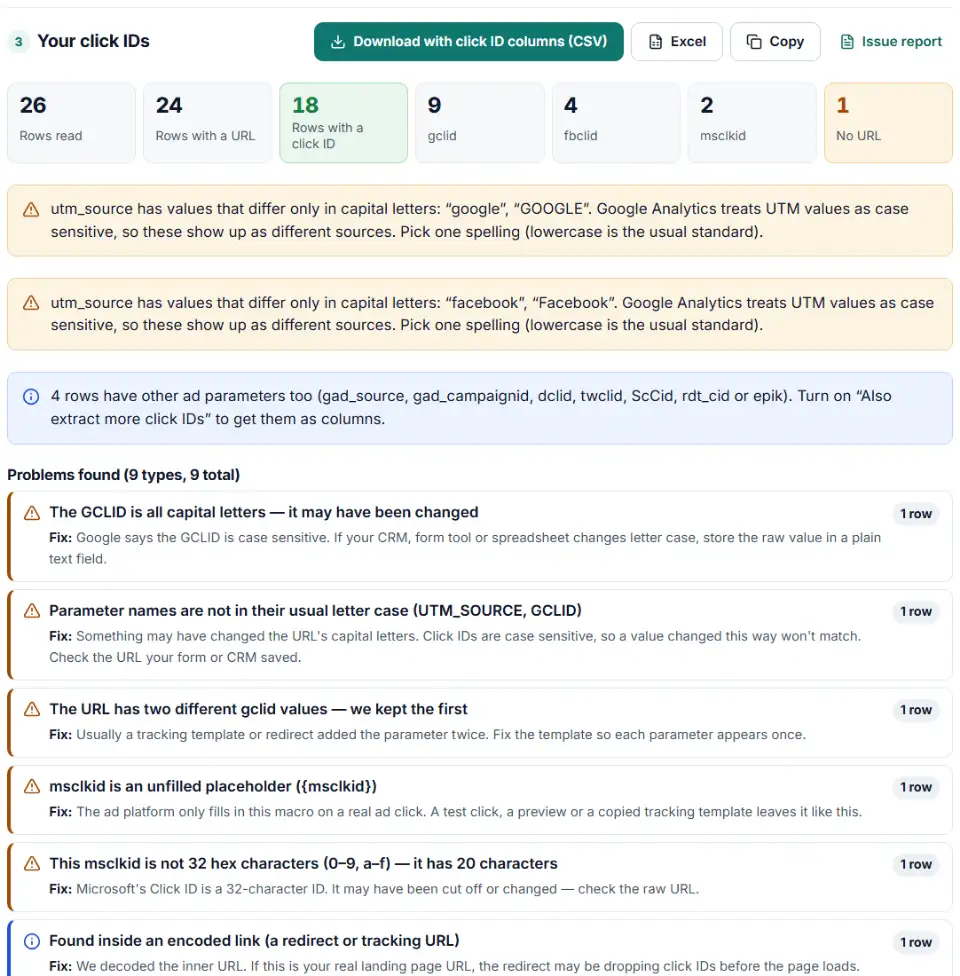
Task: Select the 1 No URL stat card
Action: coord(888,123)
